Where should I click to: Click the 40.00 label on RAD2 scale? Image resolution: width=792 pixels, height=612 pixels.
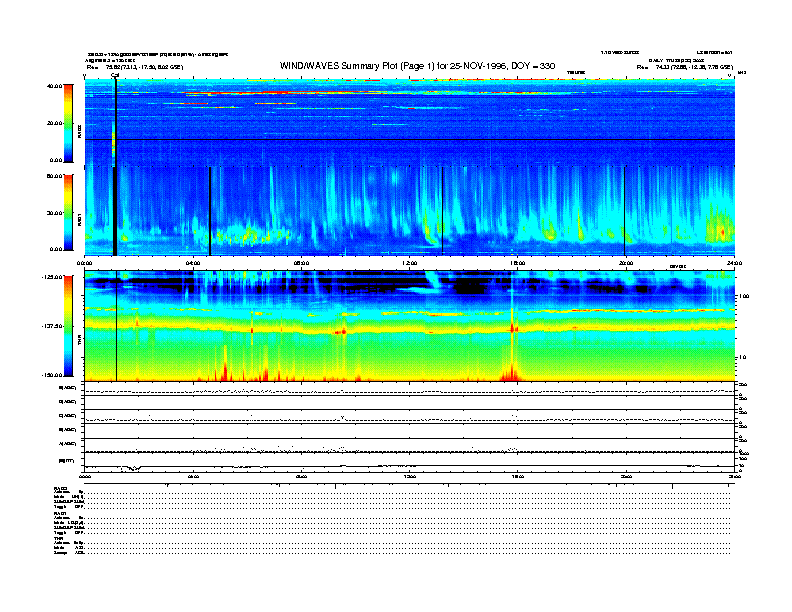click(x=55, y=86)
